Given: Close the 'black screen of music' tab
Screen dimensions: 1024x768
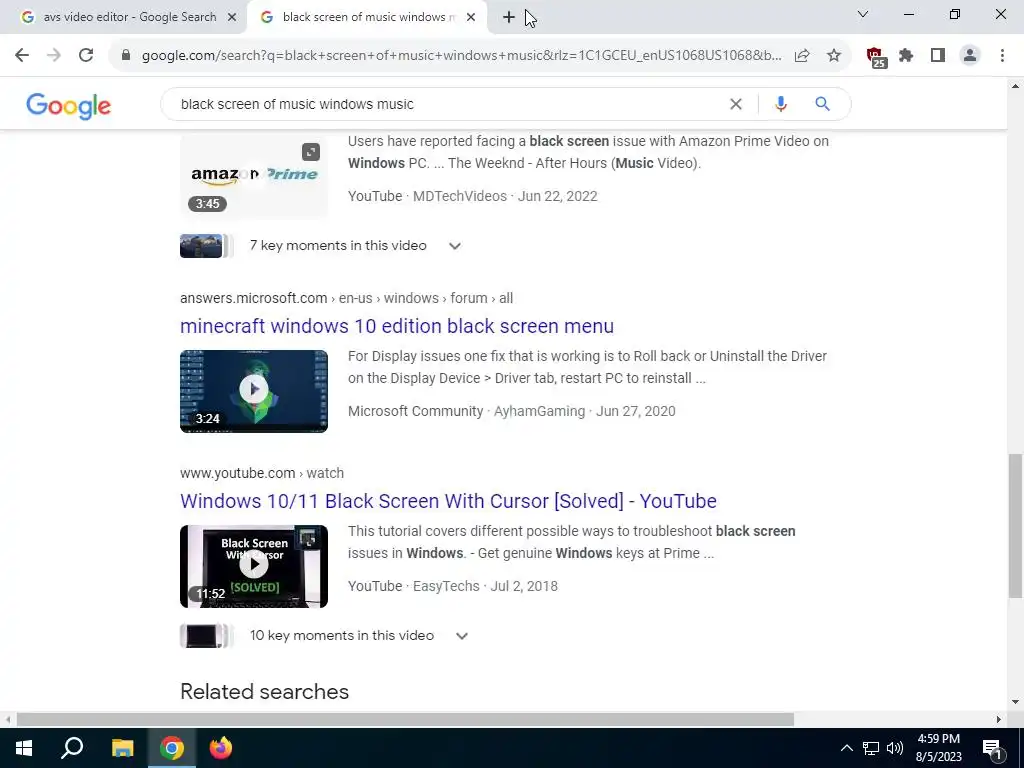Looking at the screenshot, I should click(471, 17).
